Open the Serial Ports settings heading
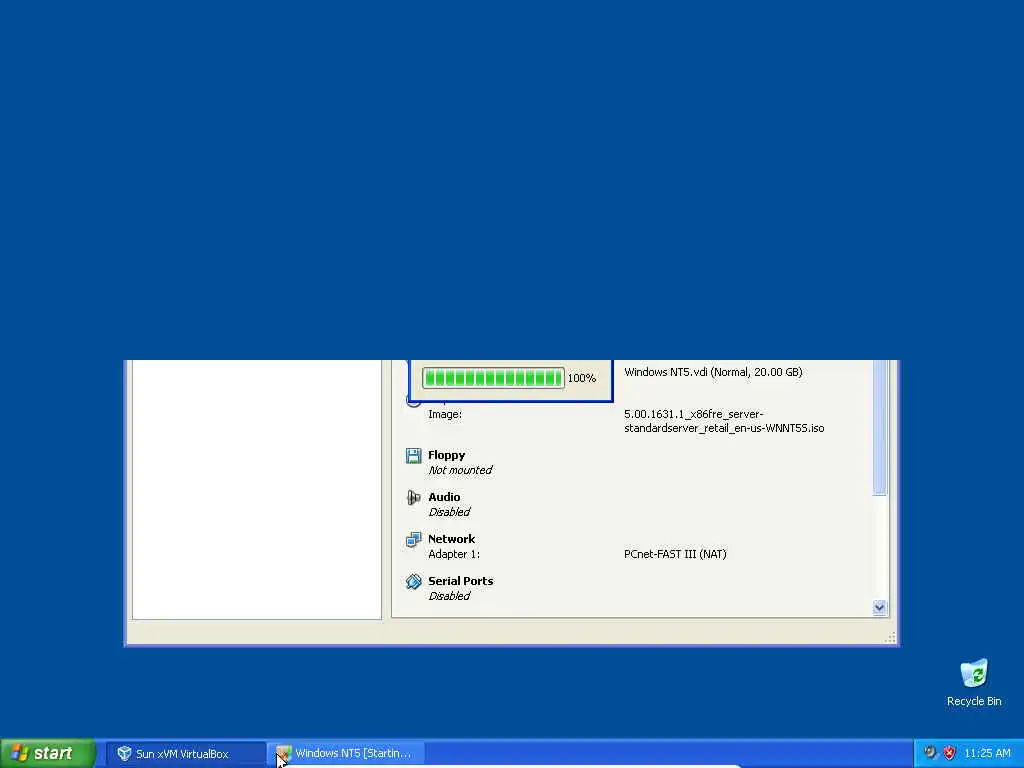The image size is (1024, 768). (x=460, y=581)
